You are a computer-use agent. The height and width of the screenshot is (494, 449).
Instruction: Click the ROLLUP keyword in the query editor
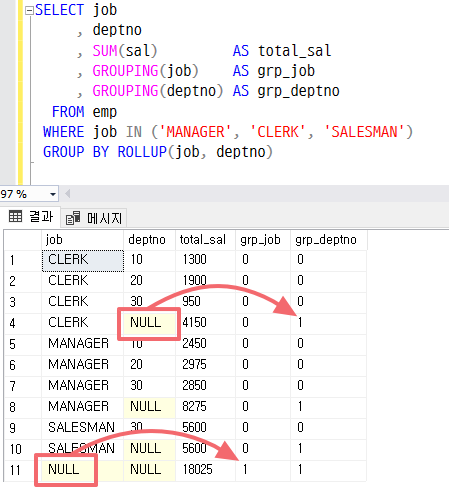click(x=142, y=152)
